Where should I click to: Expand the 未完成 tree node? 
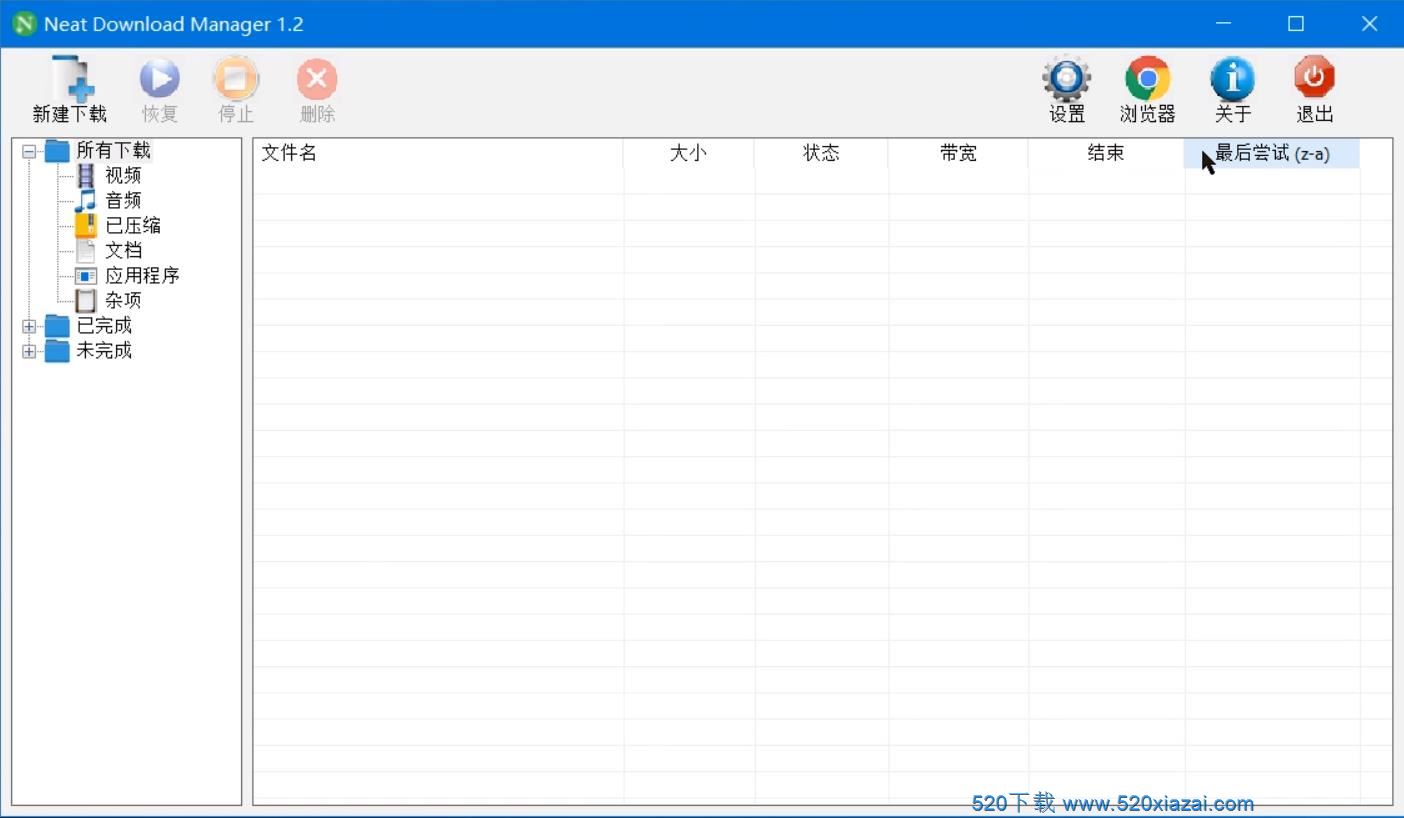click(x=29, y=351)
